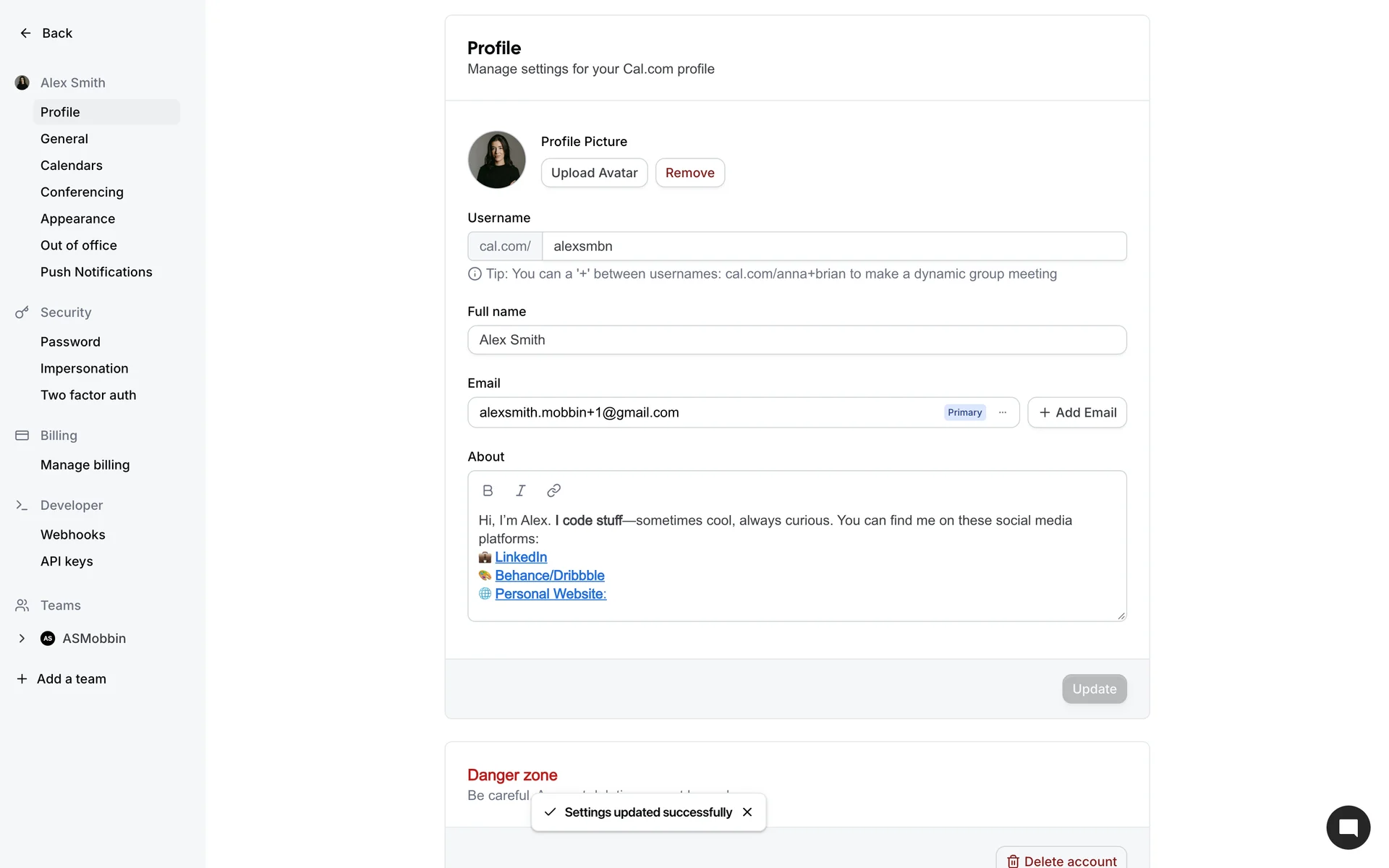Remove the profile picture

coord(689,173)
